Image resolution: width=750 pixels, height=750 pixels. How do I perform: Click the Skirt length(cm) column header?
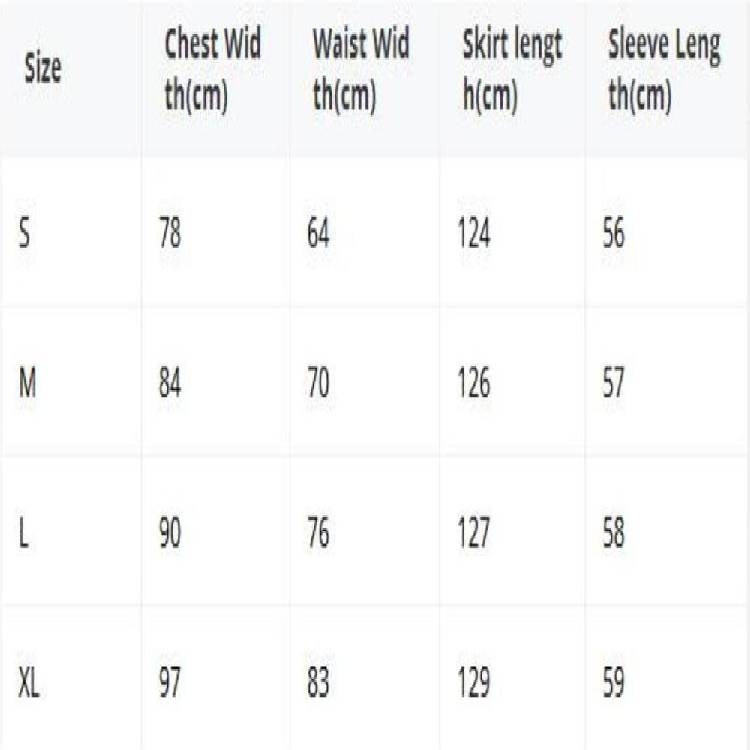pos(512,71)
